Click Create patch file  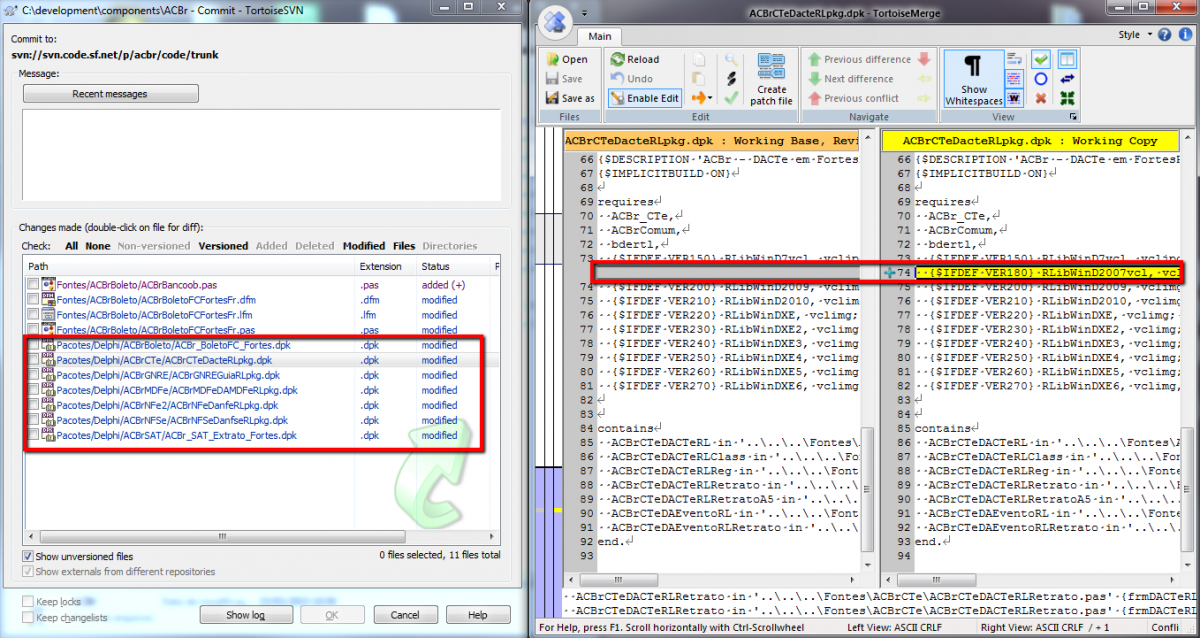[772, 78]
